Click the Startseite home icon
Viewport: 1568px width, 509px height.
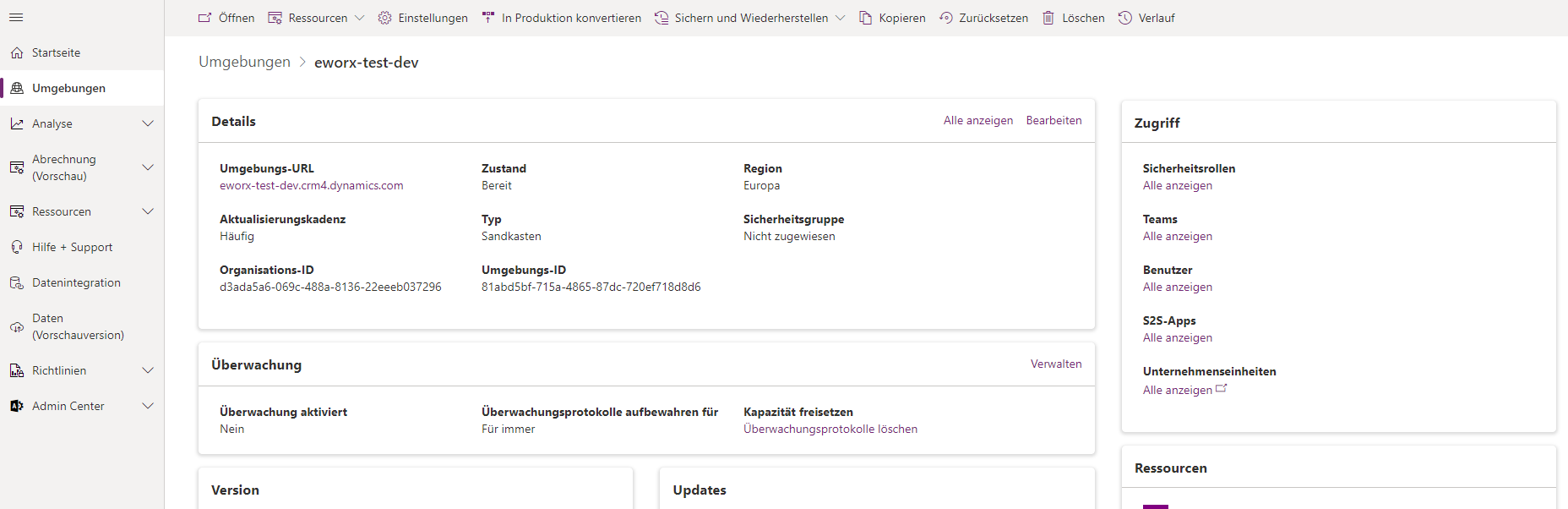click(17, 52)
